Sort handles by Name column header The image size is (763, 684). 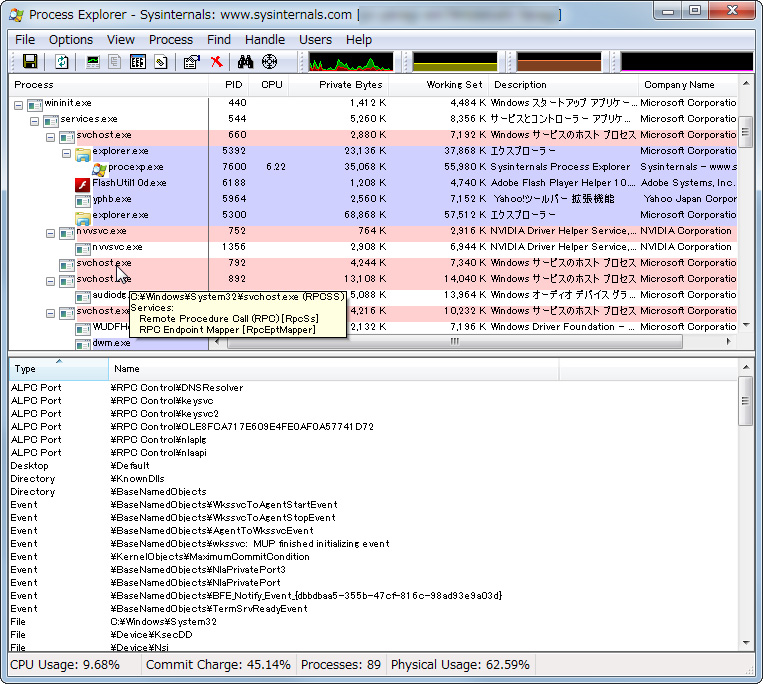[x=334, y=369]
